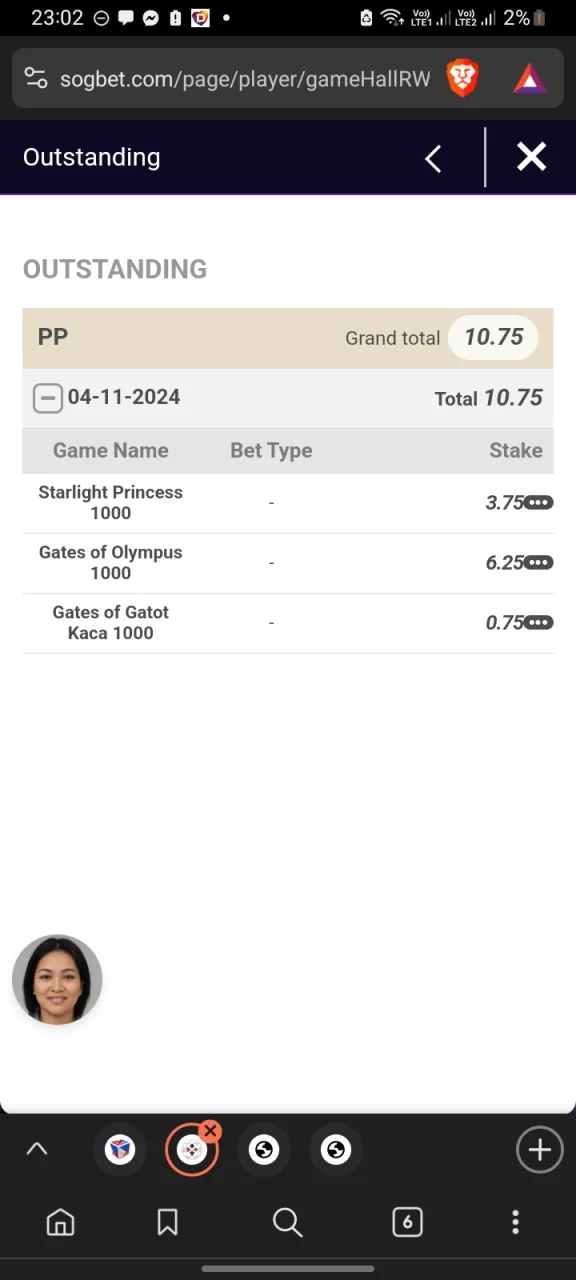
Task: Open bookmarks from bottom bar
Action: pyautogui.click(x=167, y=1222)
